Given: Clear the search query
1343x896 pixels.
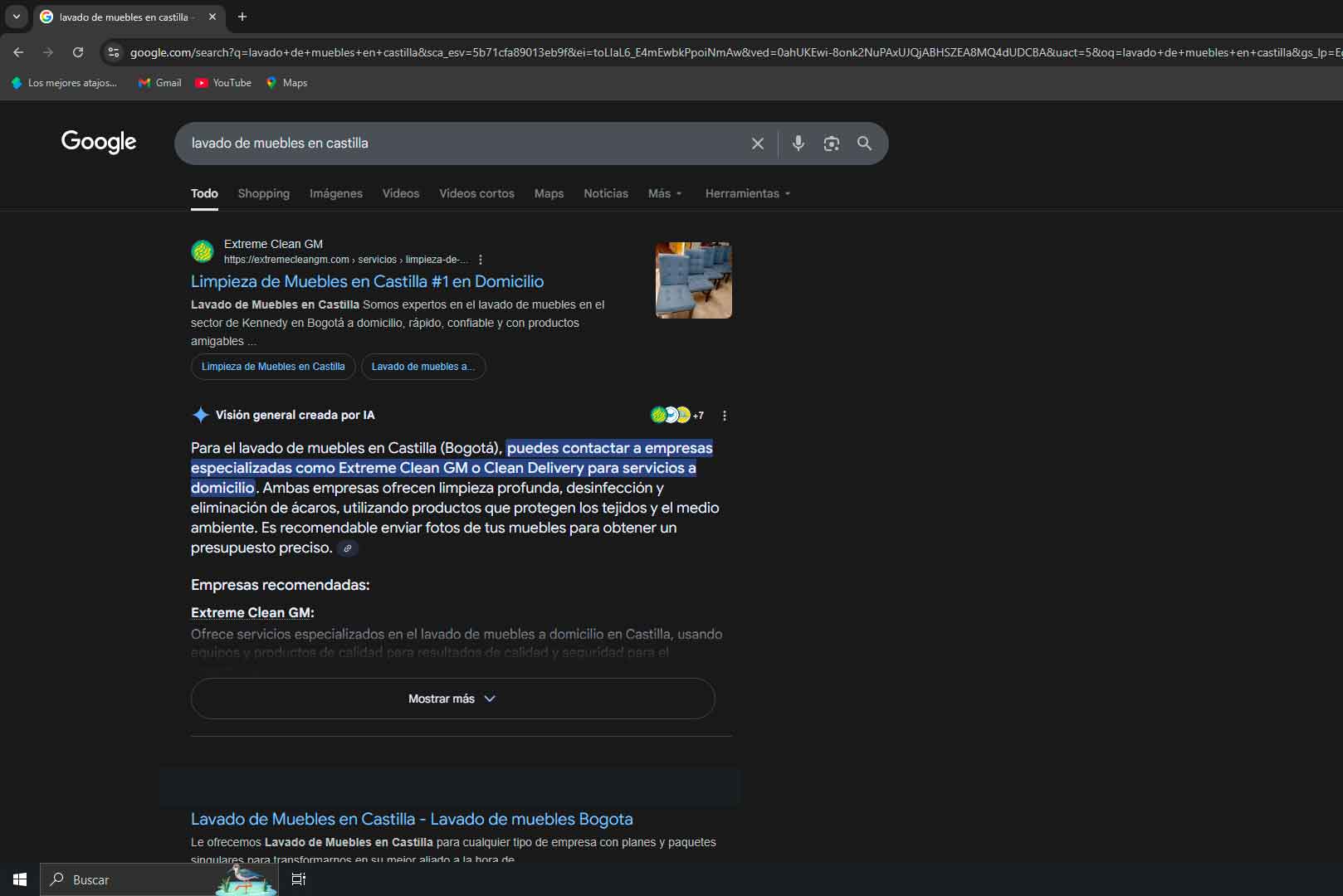Looking at the screenshot, I should pos(758,144).
